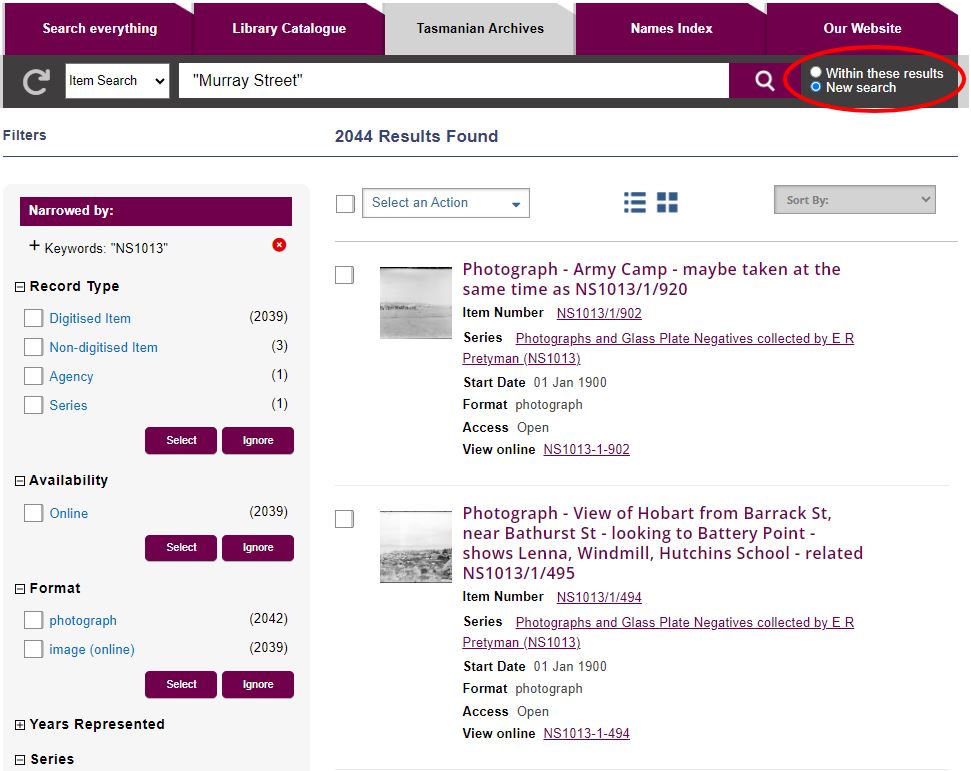Open the Names Index tab
This screenshot has width=971, height=771.
[671, 29]
